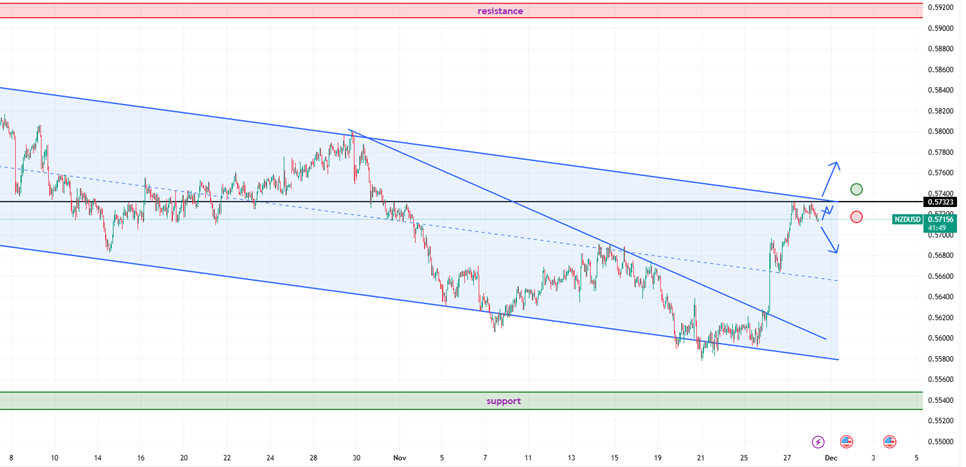This screenshot has width=966, height=467.
Task: Select the red circle marker
Action: coord(856,217)
